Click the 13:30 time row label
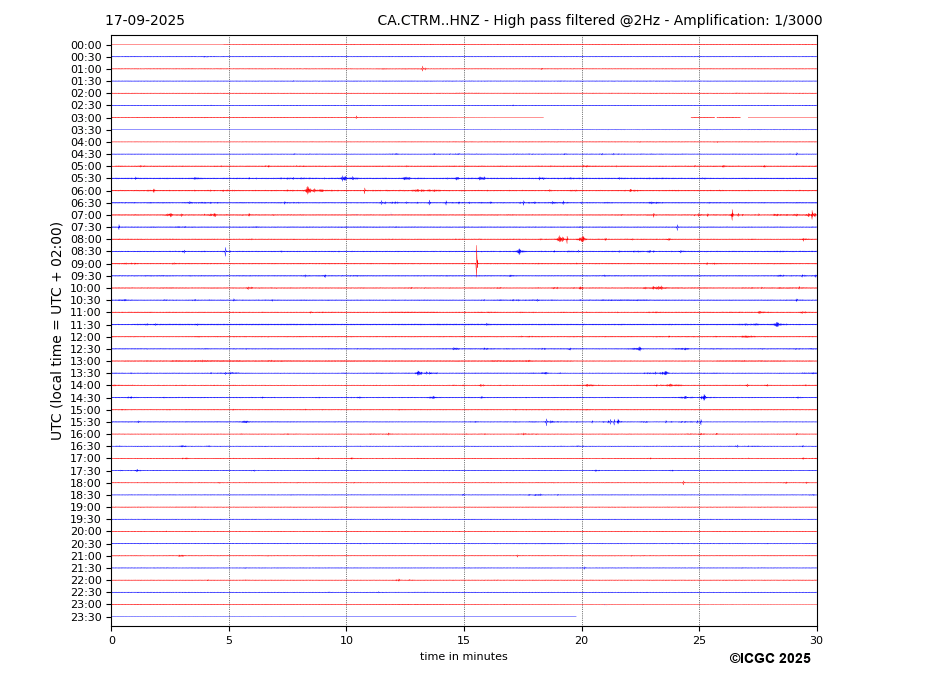927x696 pixels. coord(86,374)
